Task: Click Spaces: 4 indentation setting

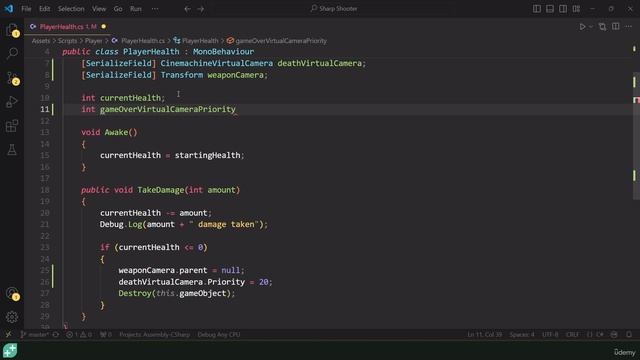Action: point(522,335)
